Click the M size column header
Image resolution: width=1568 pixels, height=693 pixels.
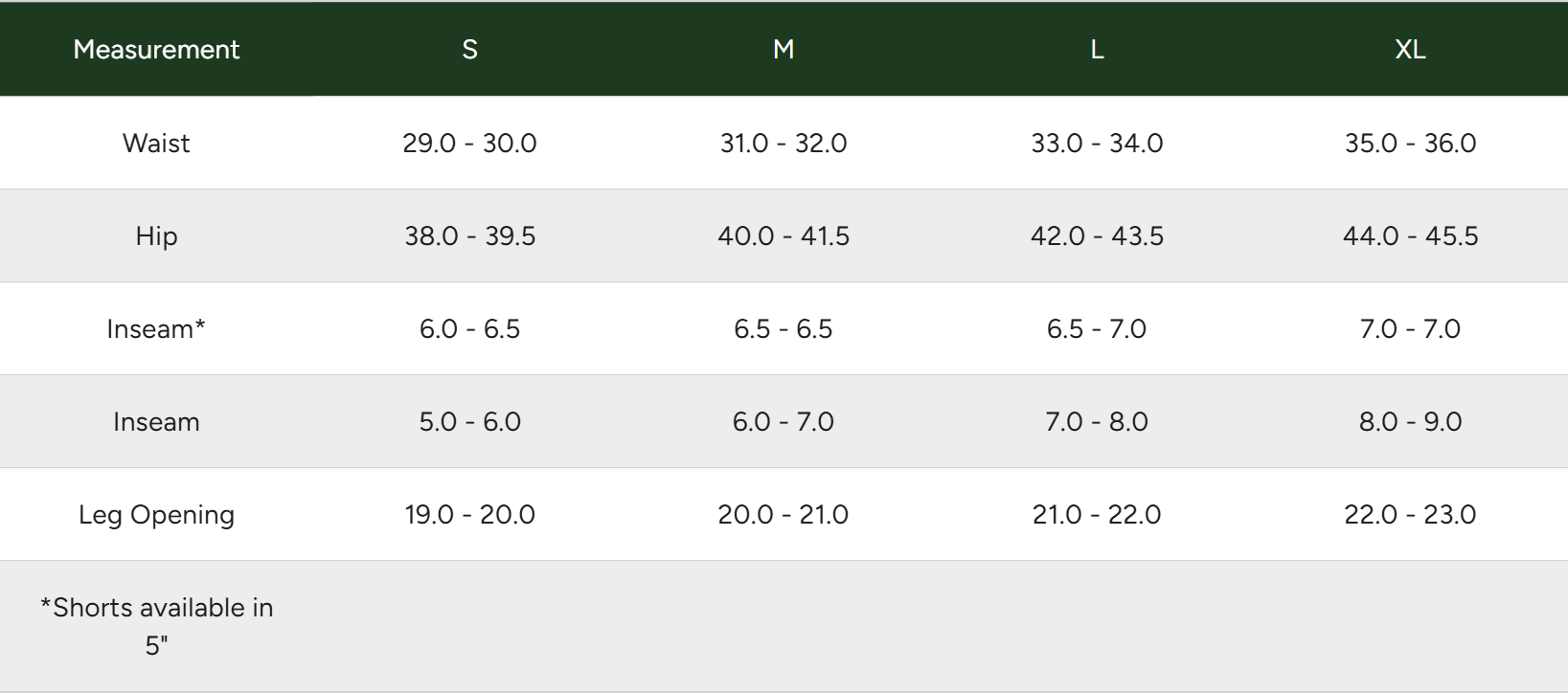(x=784, y=50)
